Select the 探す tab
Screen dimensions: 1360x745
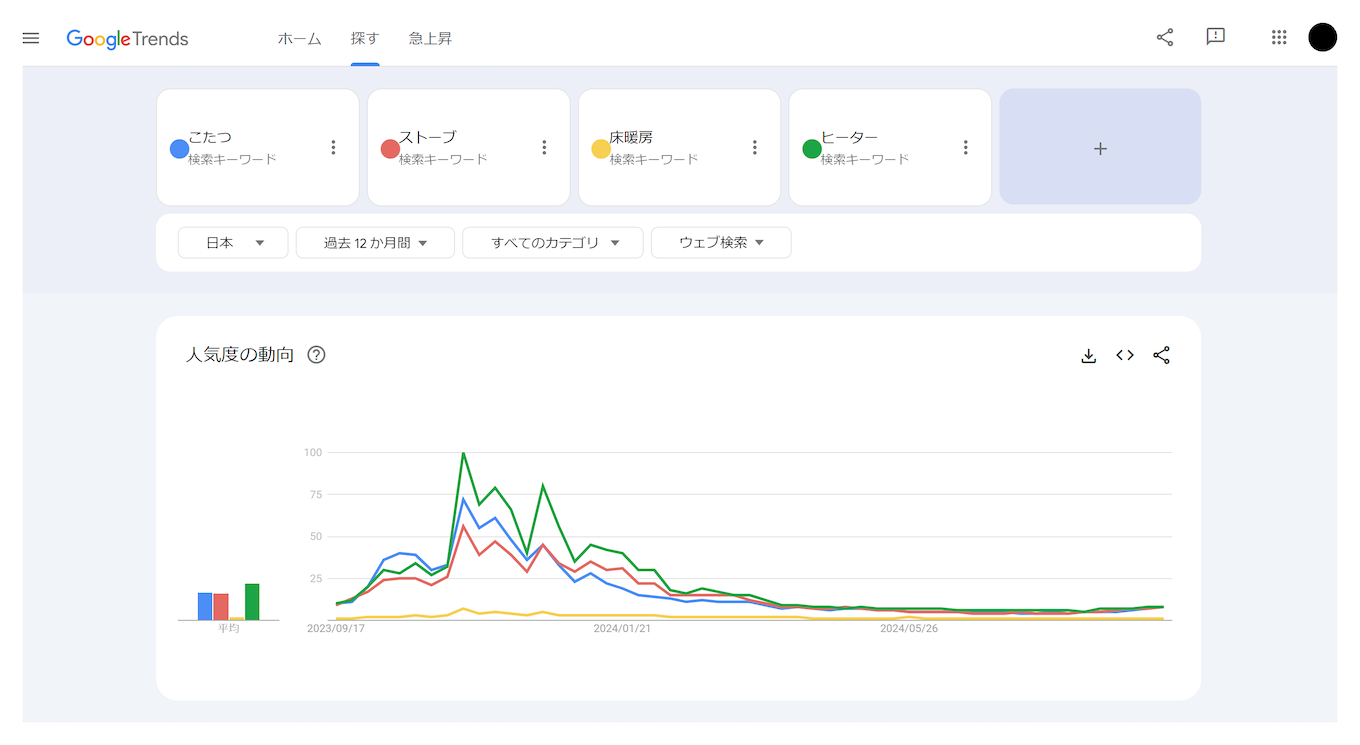(x=365, y=39)
